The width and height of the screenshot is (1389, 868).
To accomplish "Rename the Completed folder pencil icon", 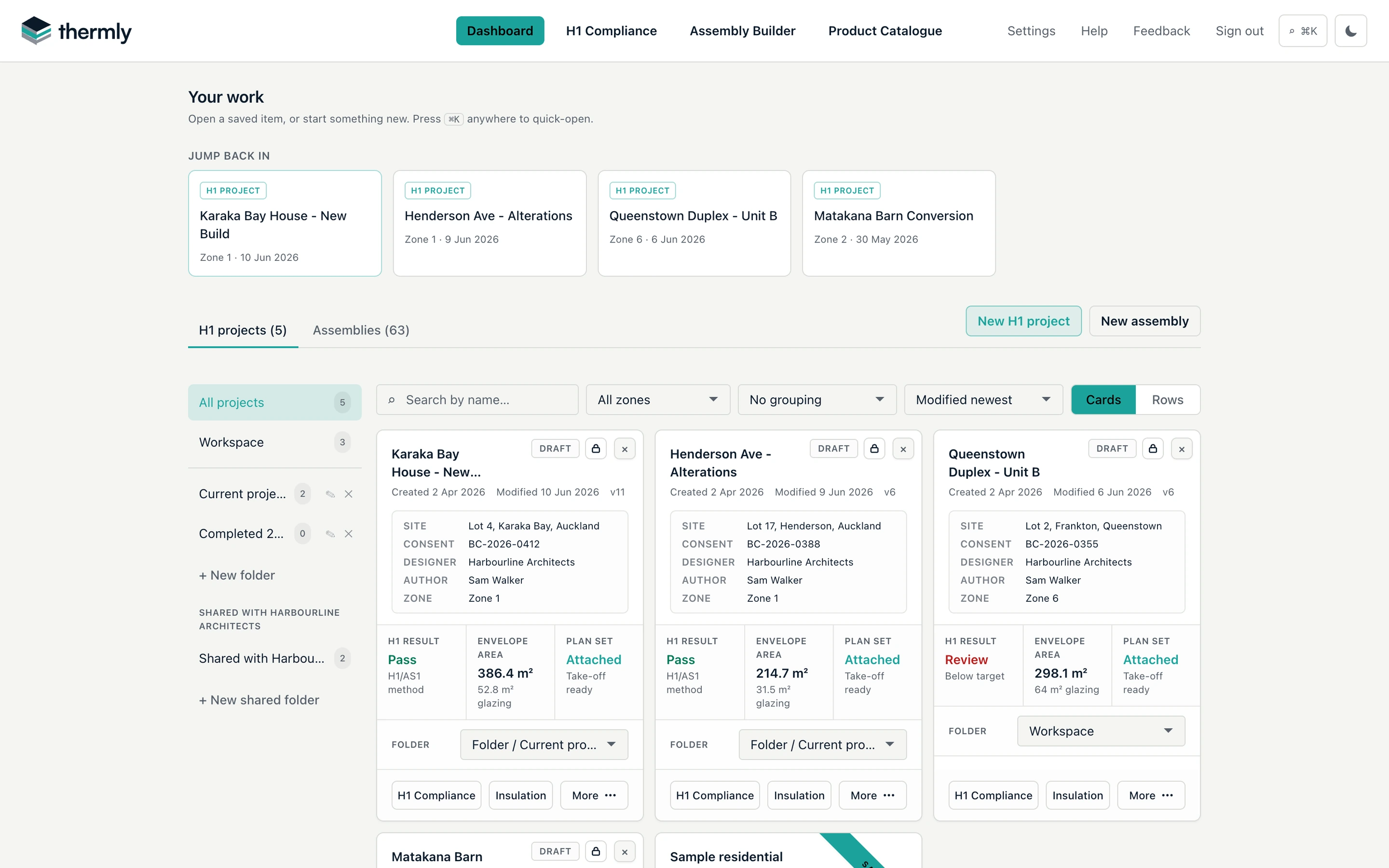I will coord(330,534).
